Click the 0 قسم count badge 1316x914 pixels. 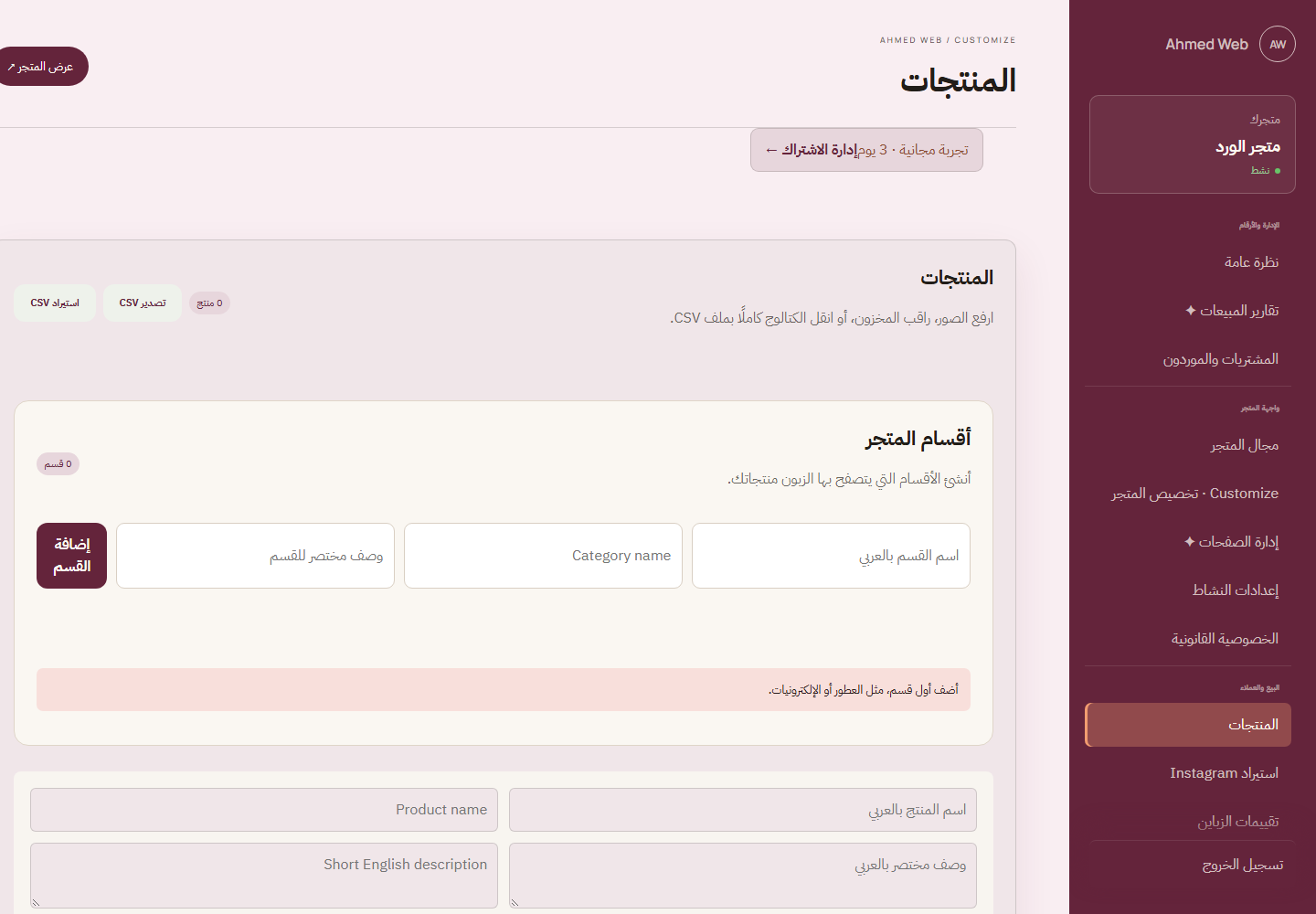coord(58,464)
